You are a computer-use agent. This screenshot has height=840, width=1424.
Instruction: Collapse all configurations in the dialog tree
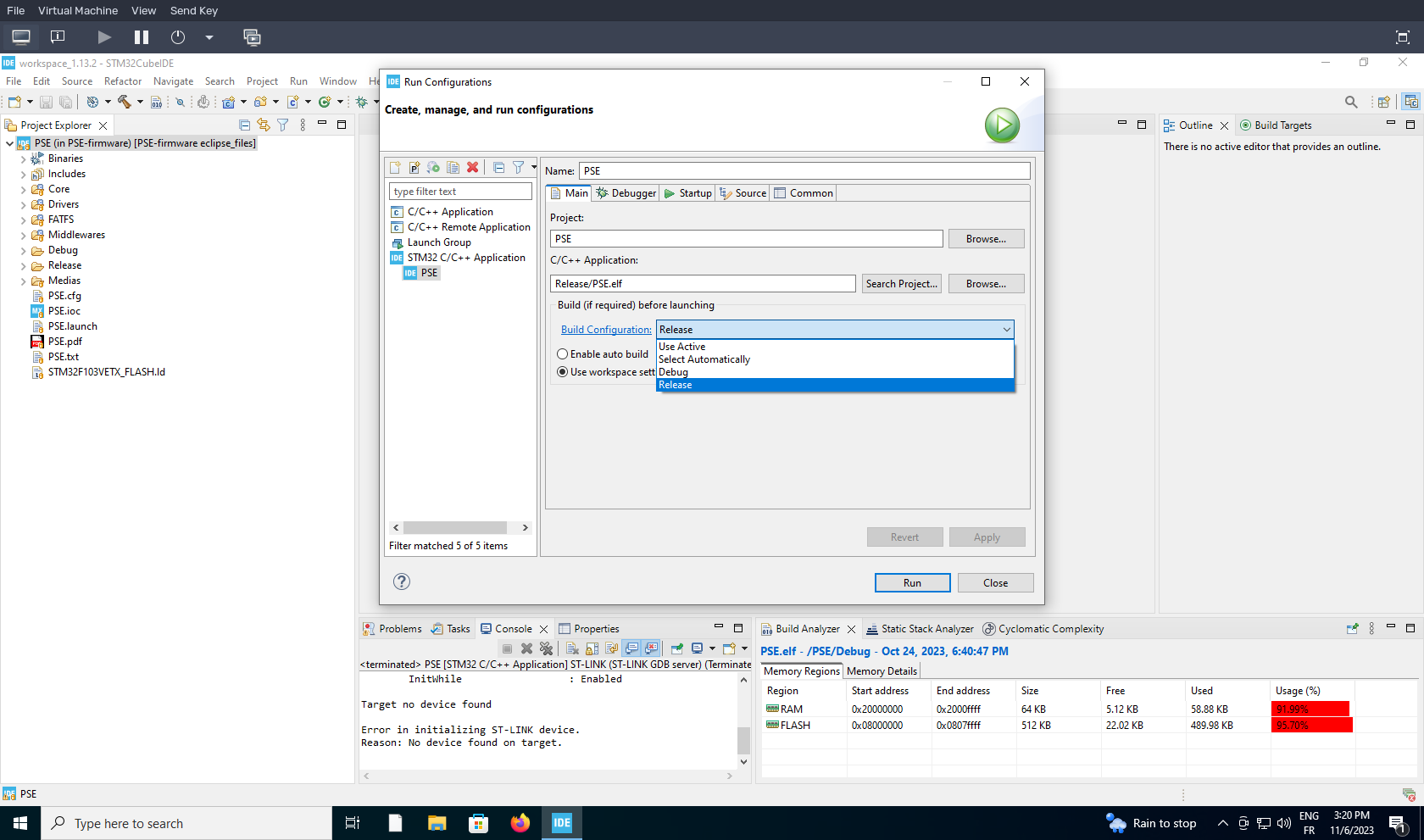pos(498,167)
